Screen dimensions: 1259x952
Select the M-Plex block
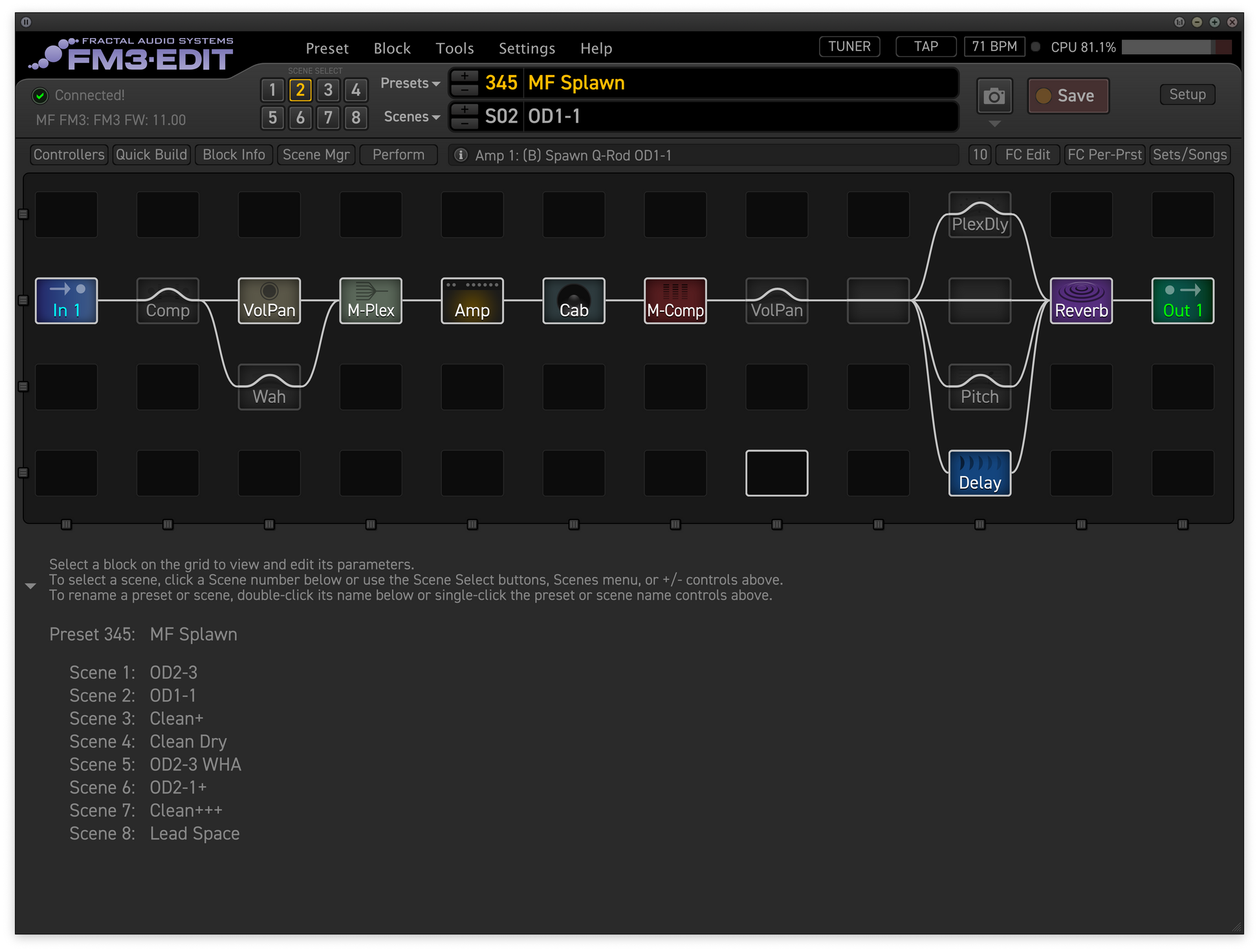coord(370,301)
